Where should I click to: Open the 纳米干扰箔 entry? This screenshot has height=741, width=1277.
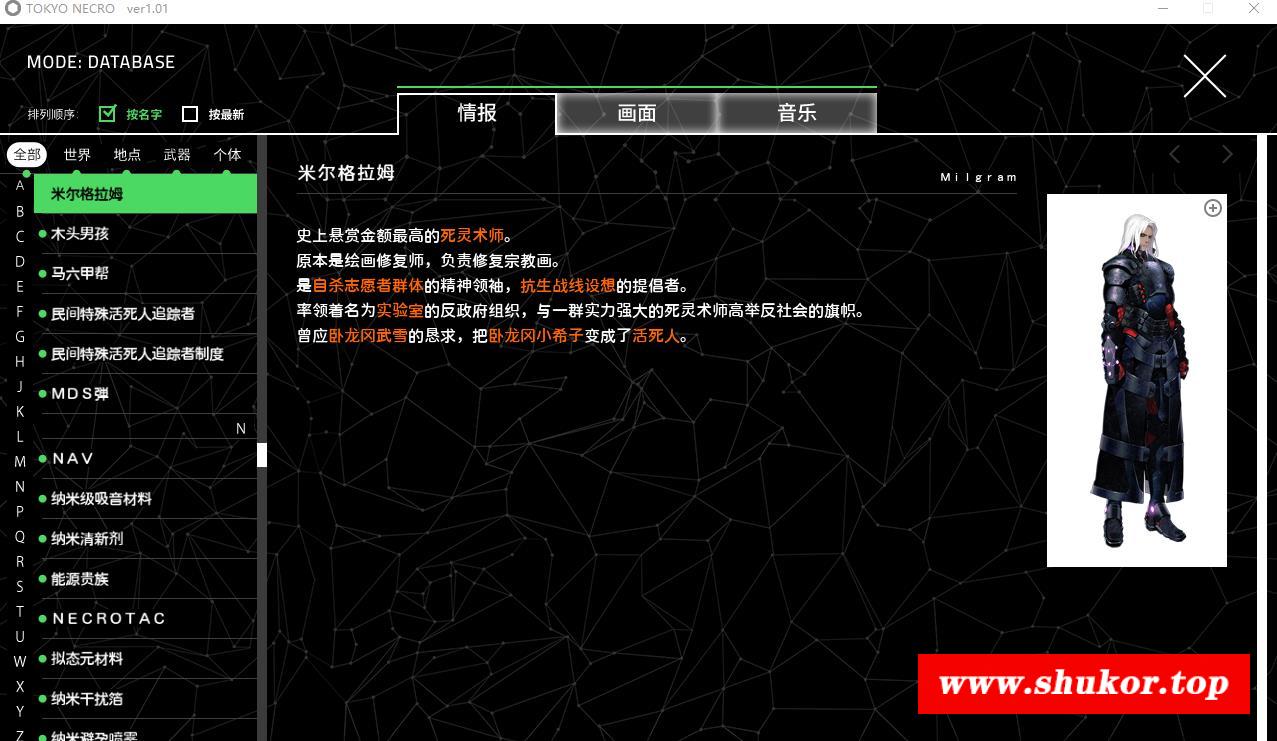point(145,698)
